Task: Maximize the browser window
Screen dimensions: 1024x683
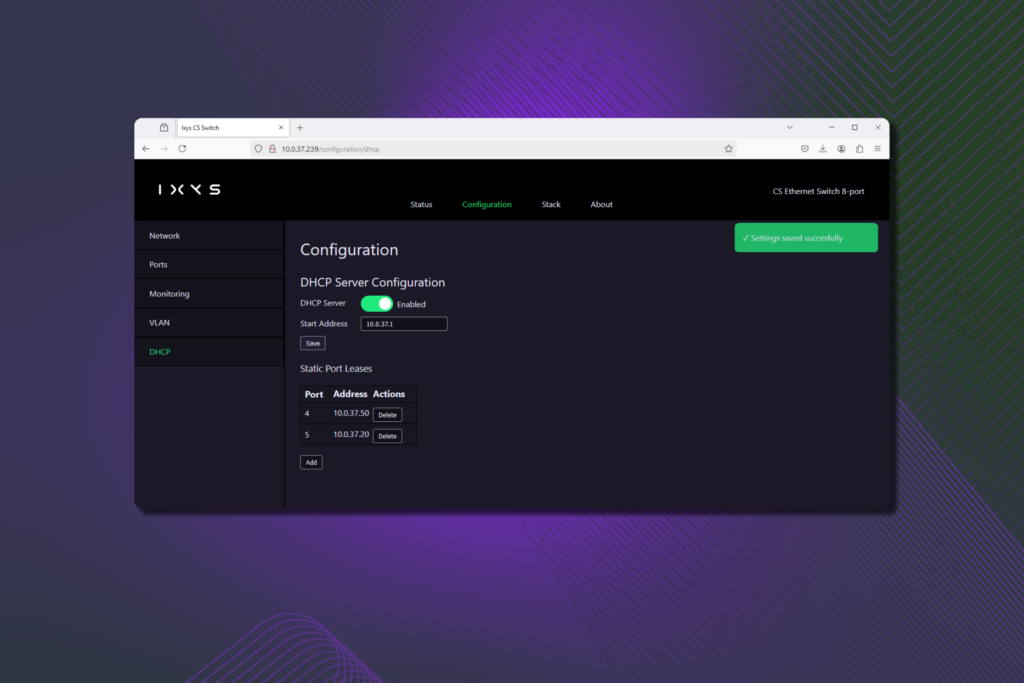Action: 854,128
